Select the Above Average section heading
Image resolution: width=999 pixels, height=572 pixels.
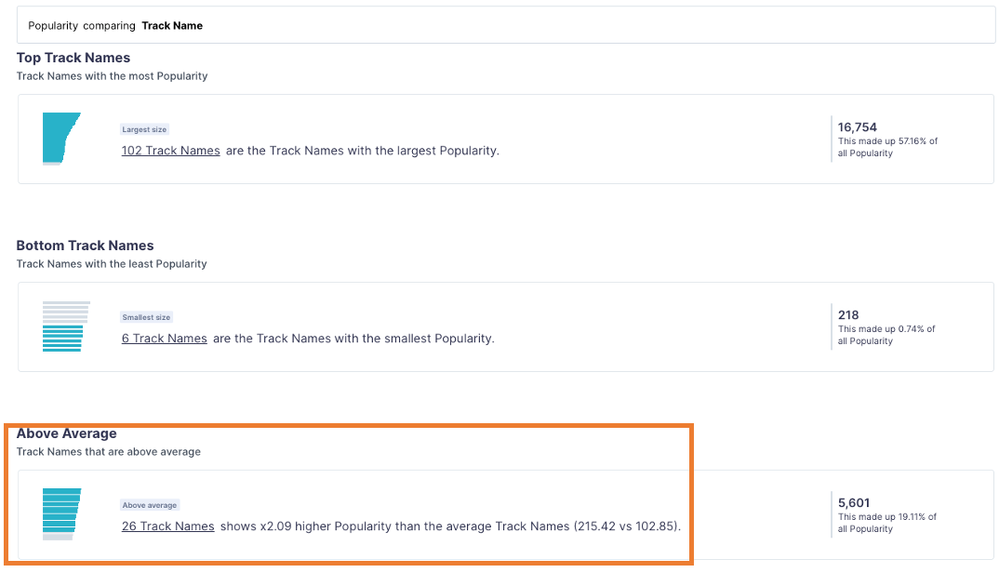pyautogui.click(x=66, y=434)
